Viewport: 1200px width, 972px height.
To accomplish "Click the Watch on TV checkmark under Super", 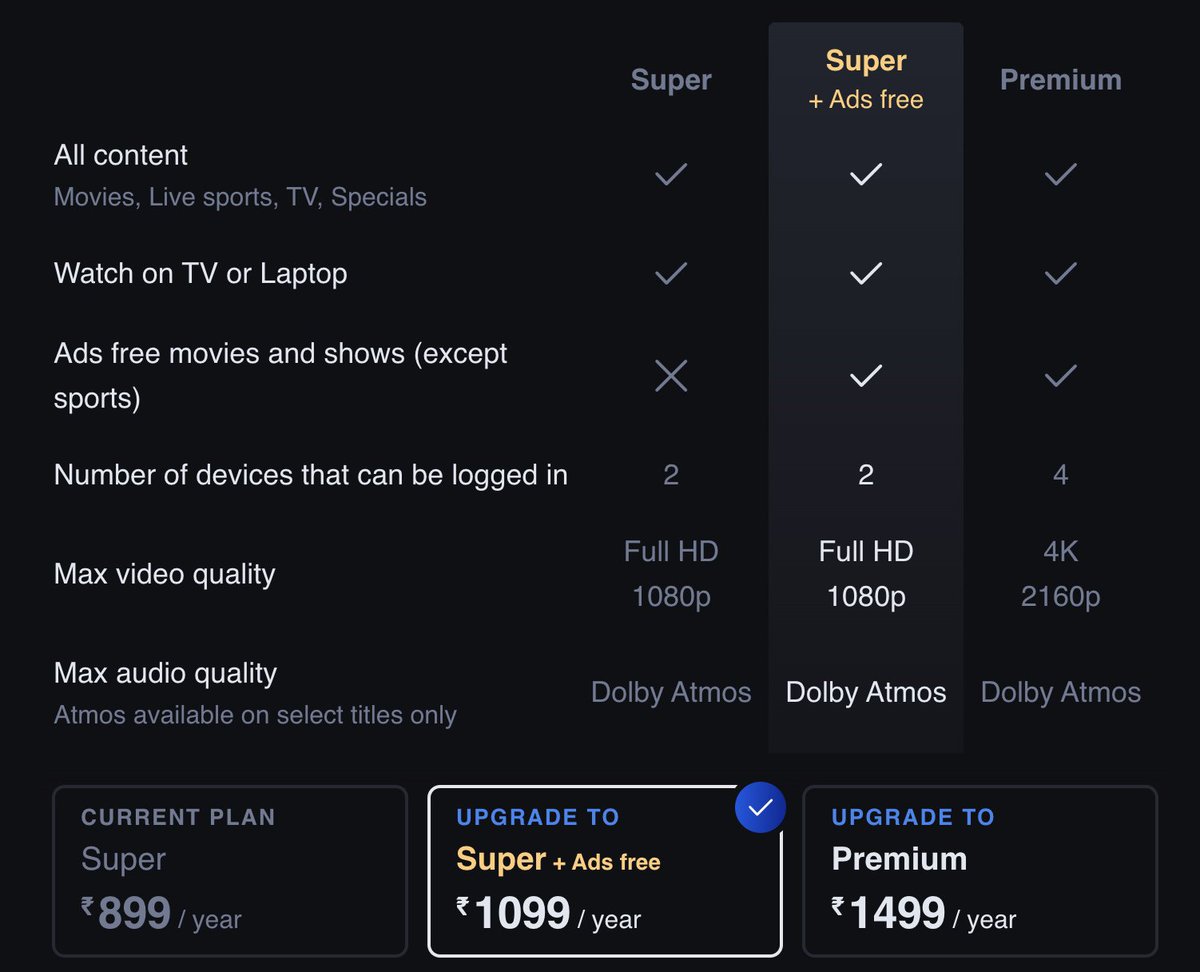I will pos(670,273).
